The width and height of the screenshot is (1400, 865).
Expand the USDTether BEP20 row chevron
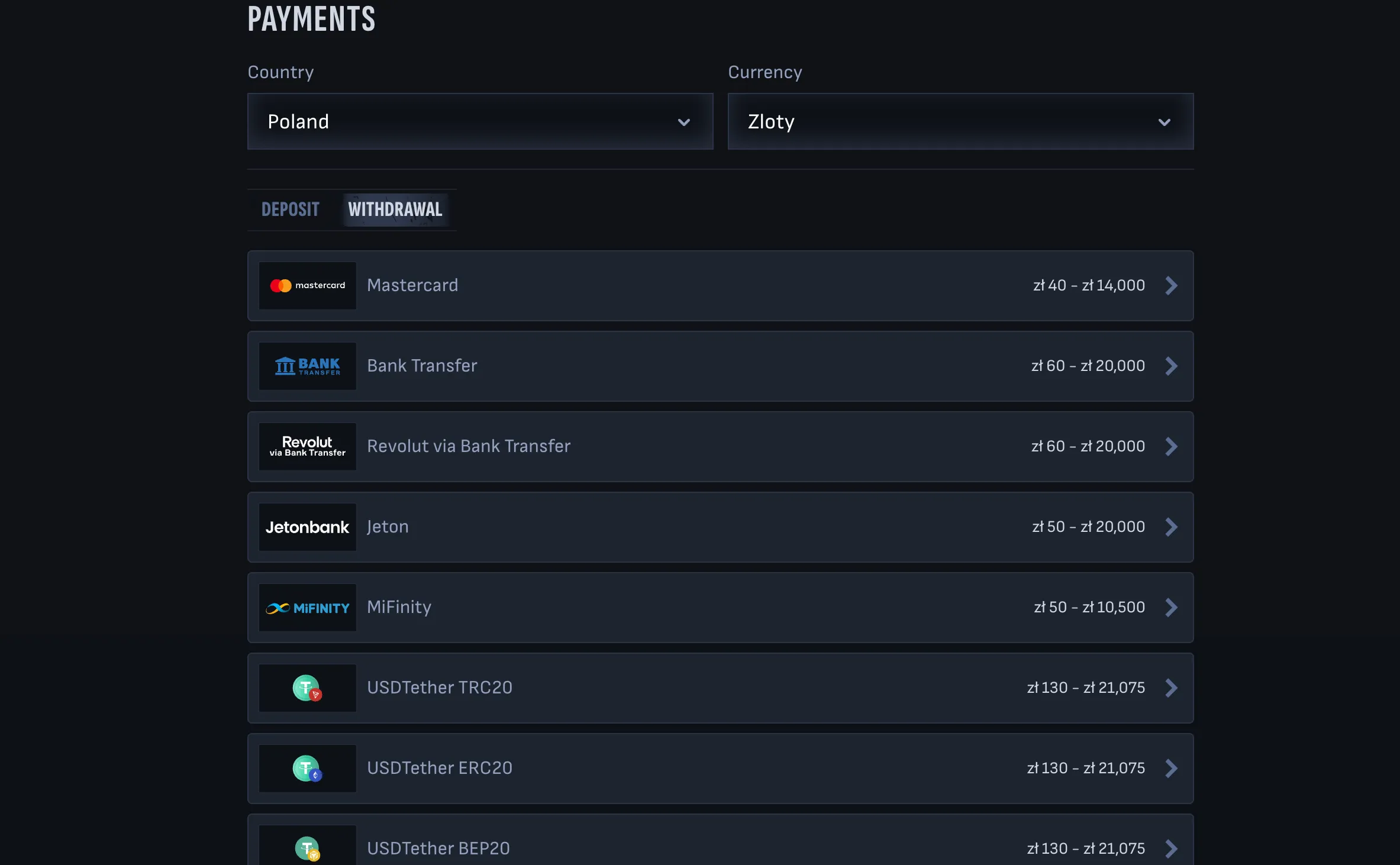pyautogui.click(x=1172, y=849)
